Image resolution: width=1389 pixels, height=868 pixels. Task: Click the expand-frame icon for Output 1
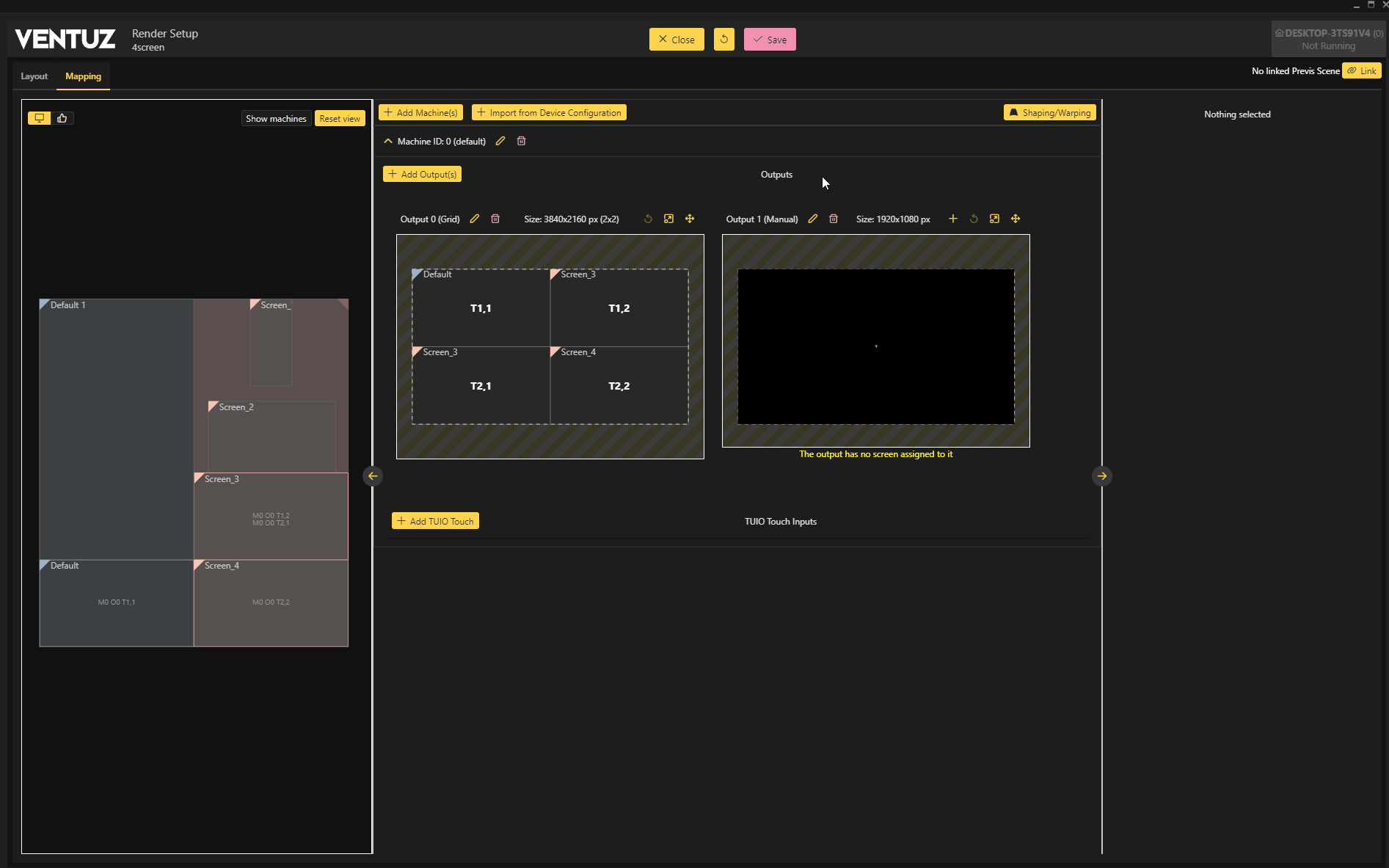click(994, 219)
